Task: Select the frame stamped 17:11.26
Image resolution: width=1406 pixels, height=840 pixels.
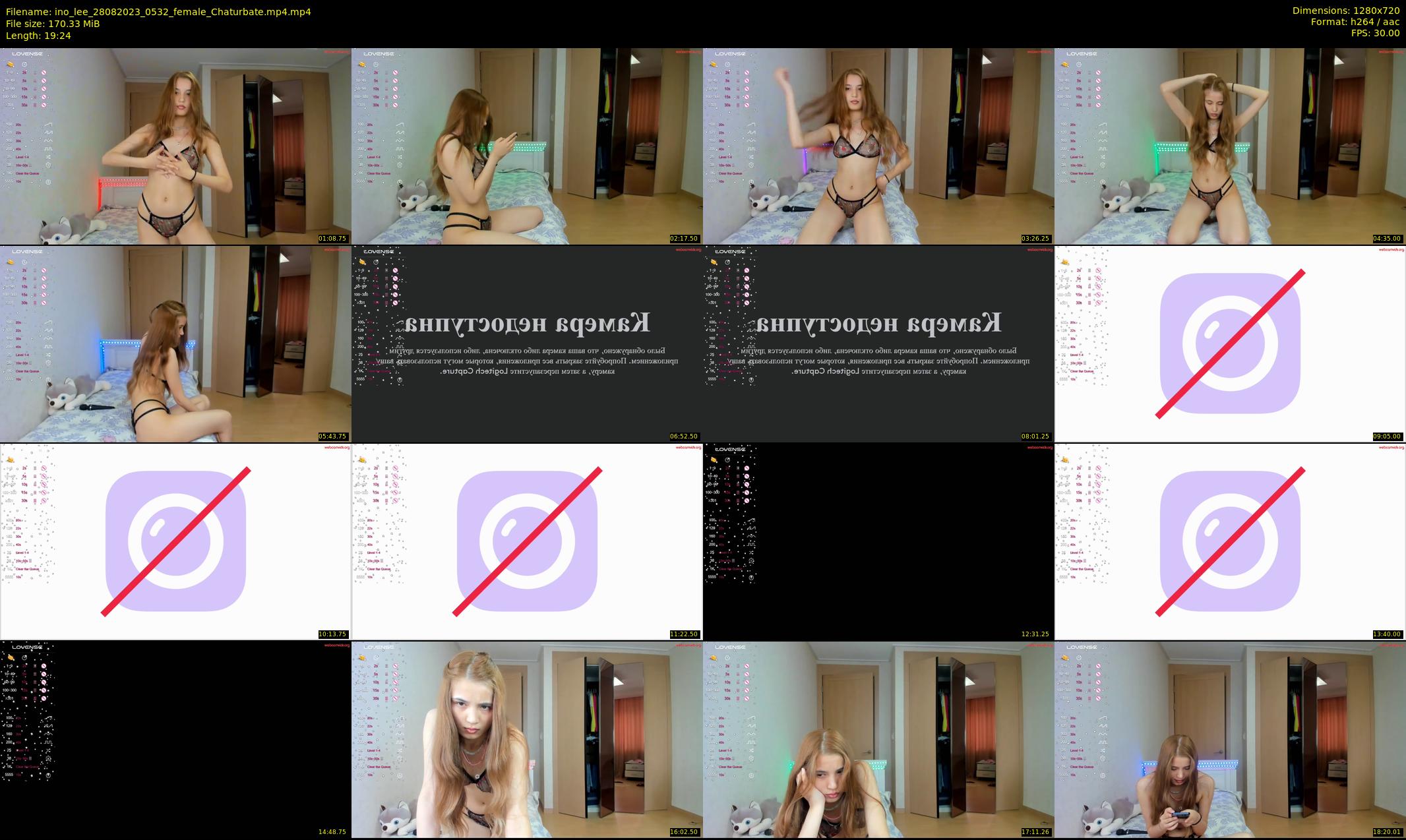Action: (878, 739)
